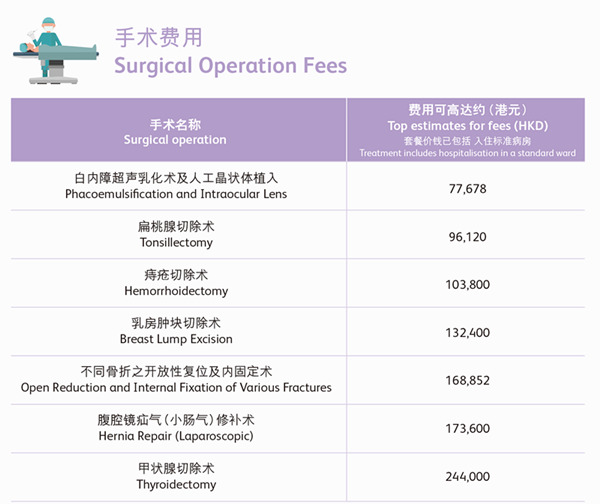The image size is (600, 504).
Task: Click the 173,600 fee amount
Action: pos(469,429)
